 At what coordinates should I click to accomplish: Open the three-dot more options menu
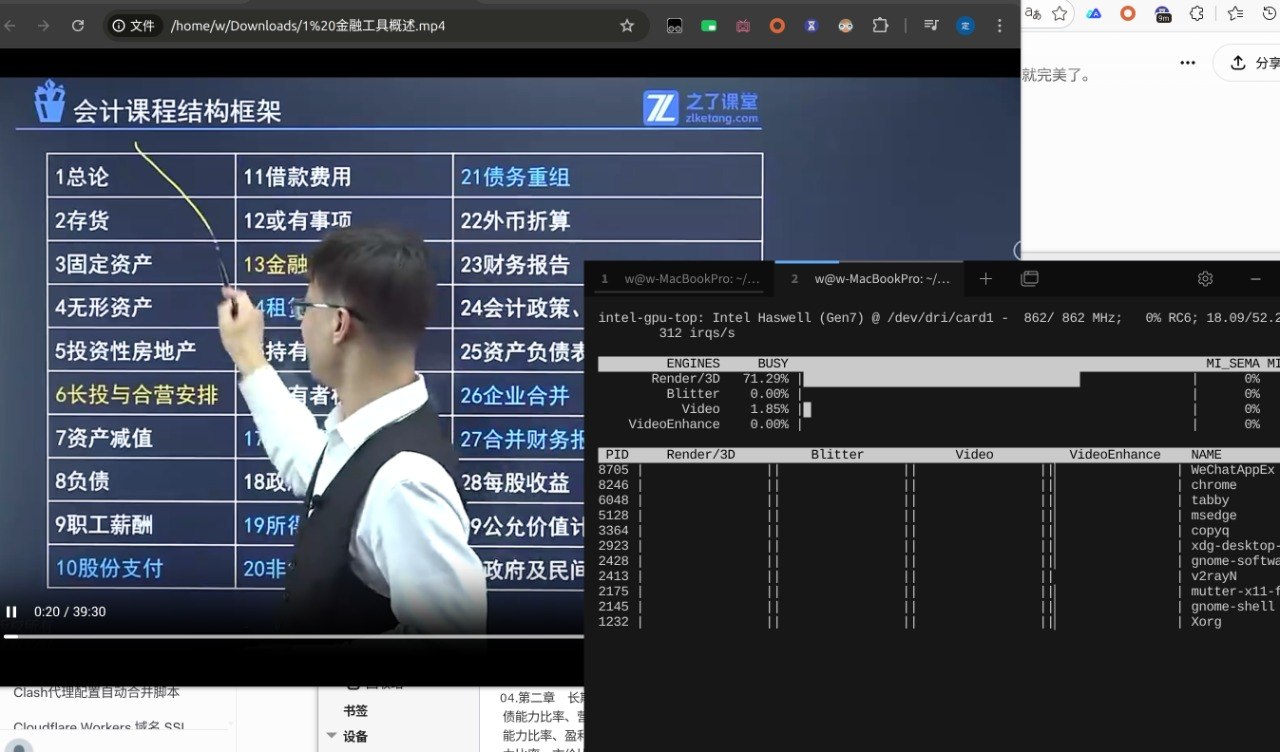click(1187, 63)
